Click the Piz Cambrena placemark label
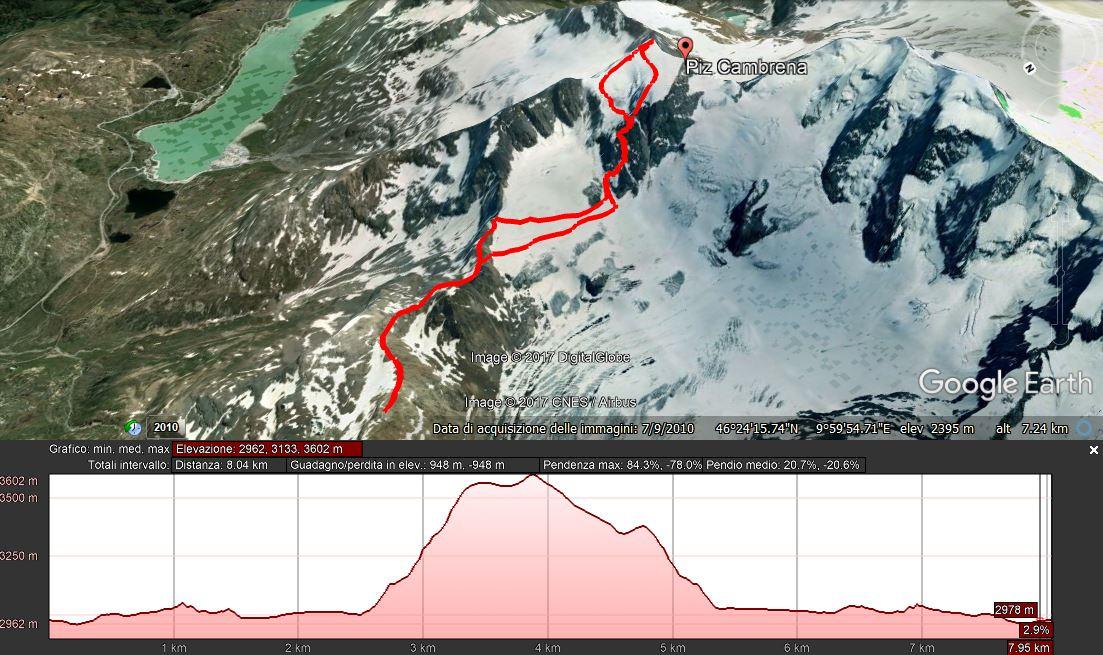The height and width of the screenshot is (655, 1103). [746, 68]
